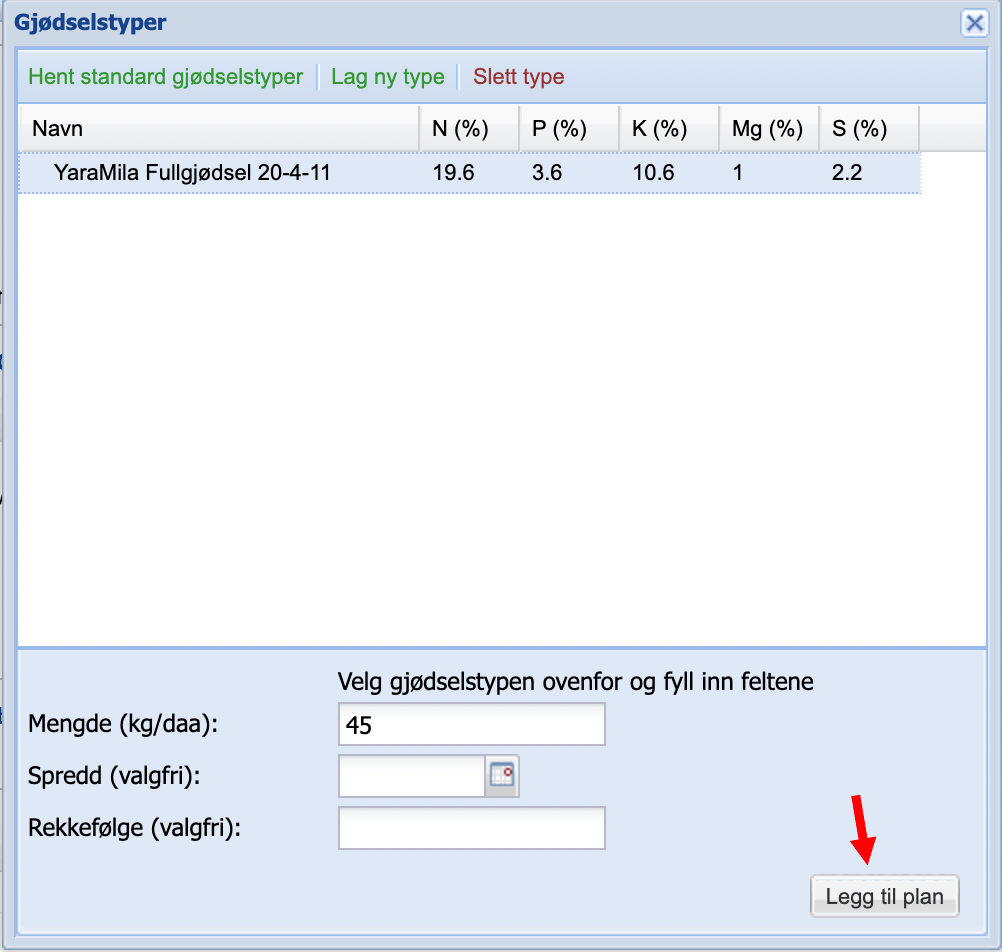
Task: Delete selected type with Slett type
Action: click(518, 77)
